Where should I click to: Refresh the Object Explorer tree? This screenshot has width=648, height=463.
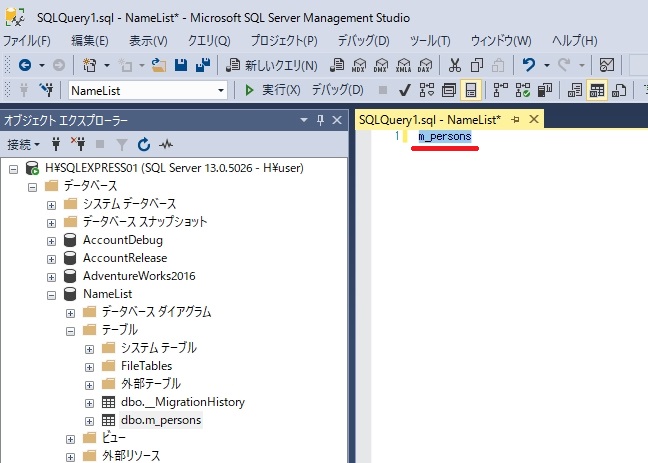[x=144, y=144]
